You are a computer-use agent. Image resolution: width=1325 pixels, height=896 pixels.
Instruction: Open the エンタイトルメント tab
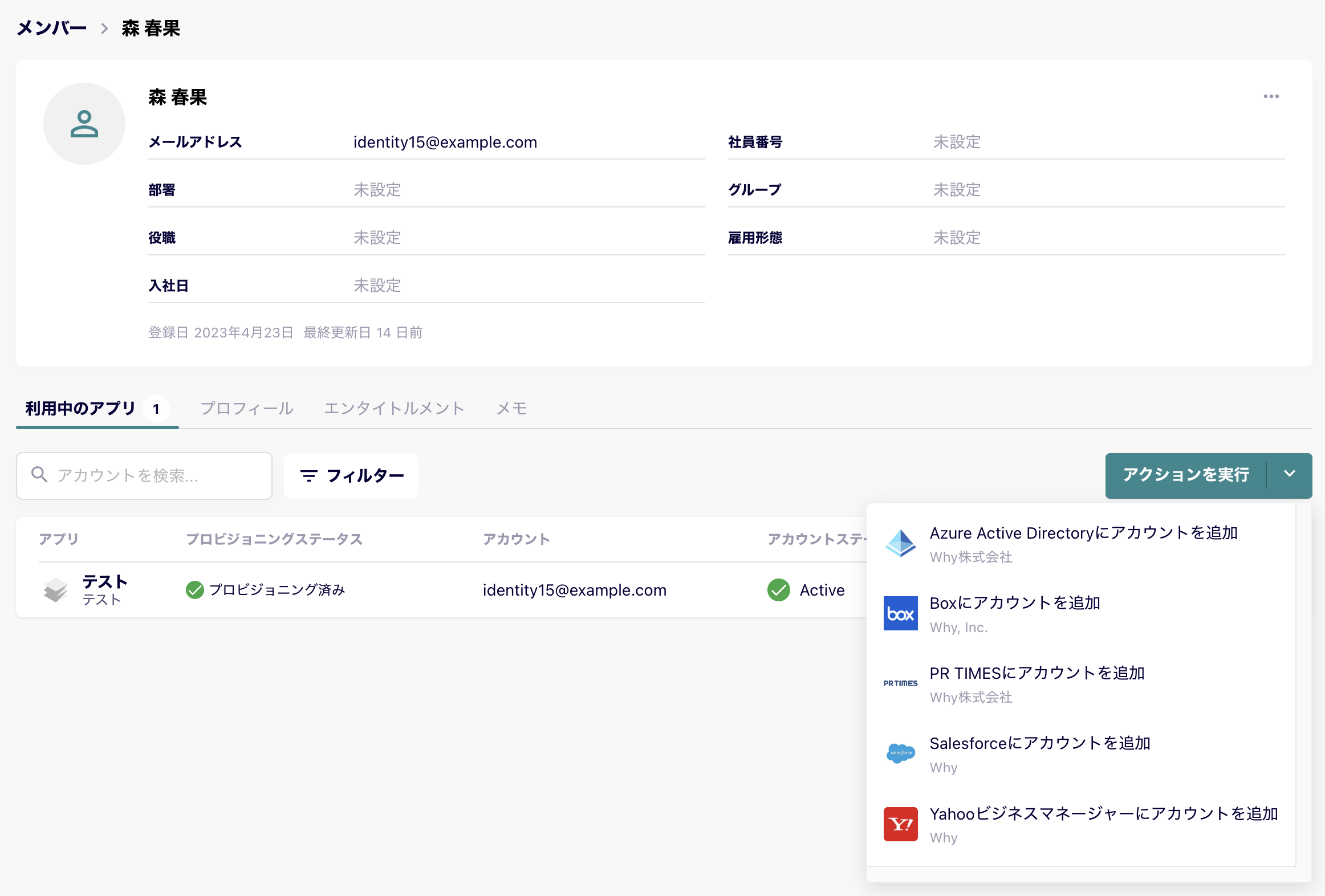click(394, 408)
